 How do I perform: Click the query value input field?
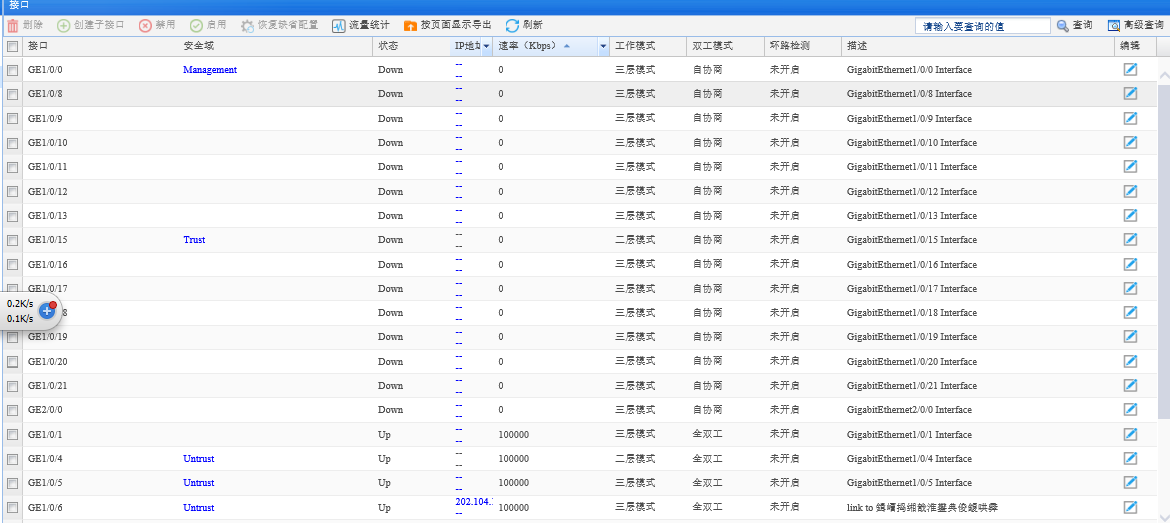(982, 26)
